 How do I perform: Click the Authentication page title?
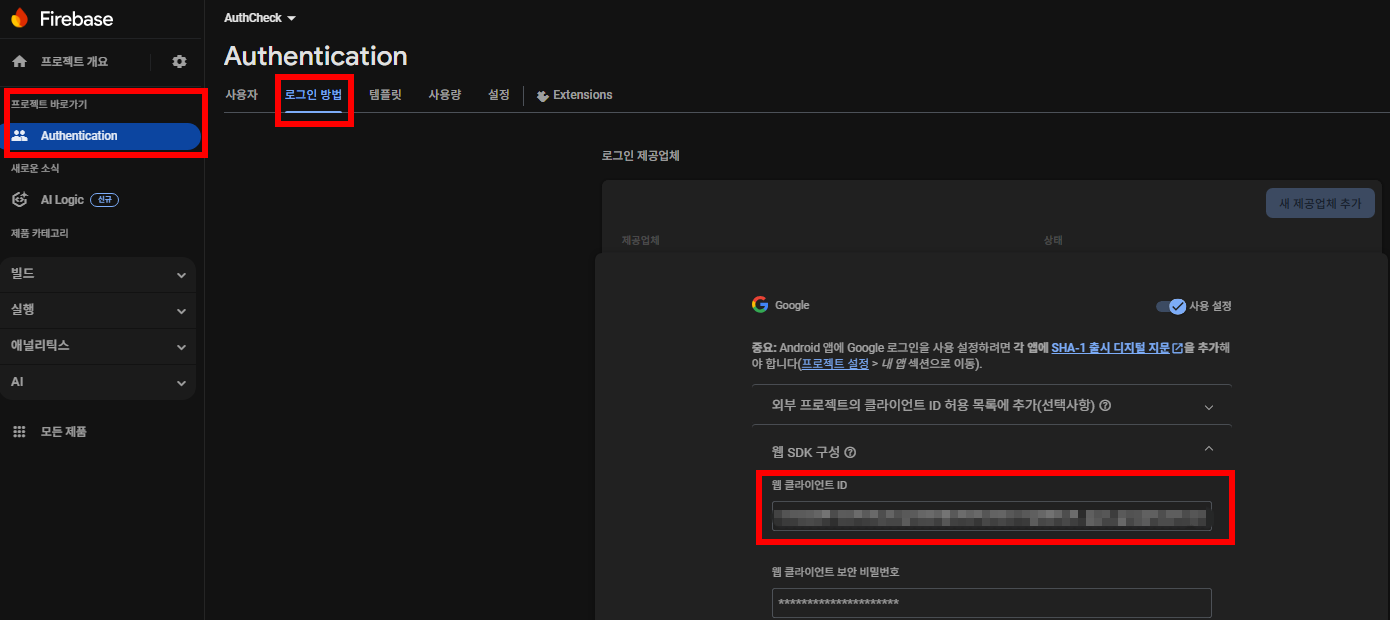[316, 56]
